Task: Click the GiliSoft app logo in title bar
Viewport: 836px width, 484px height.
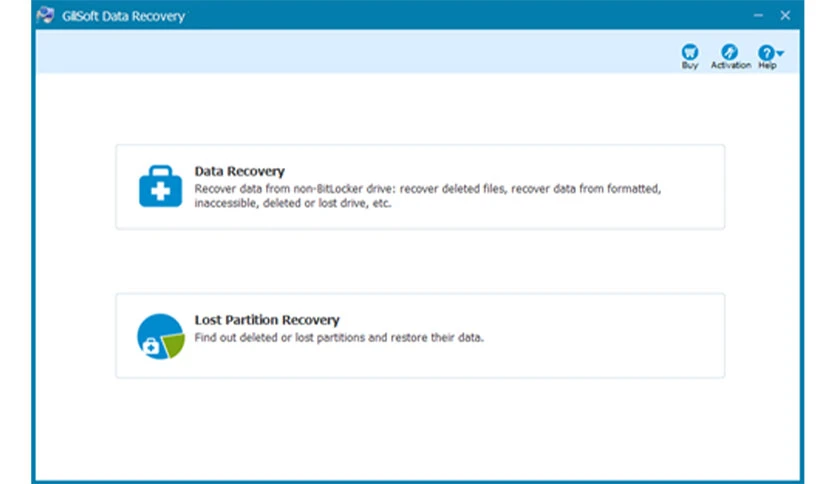Action: (46, 15)
